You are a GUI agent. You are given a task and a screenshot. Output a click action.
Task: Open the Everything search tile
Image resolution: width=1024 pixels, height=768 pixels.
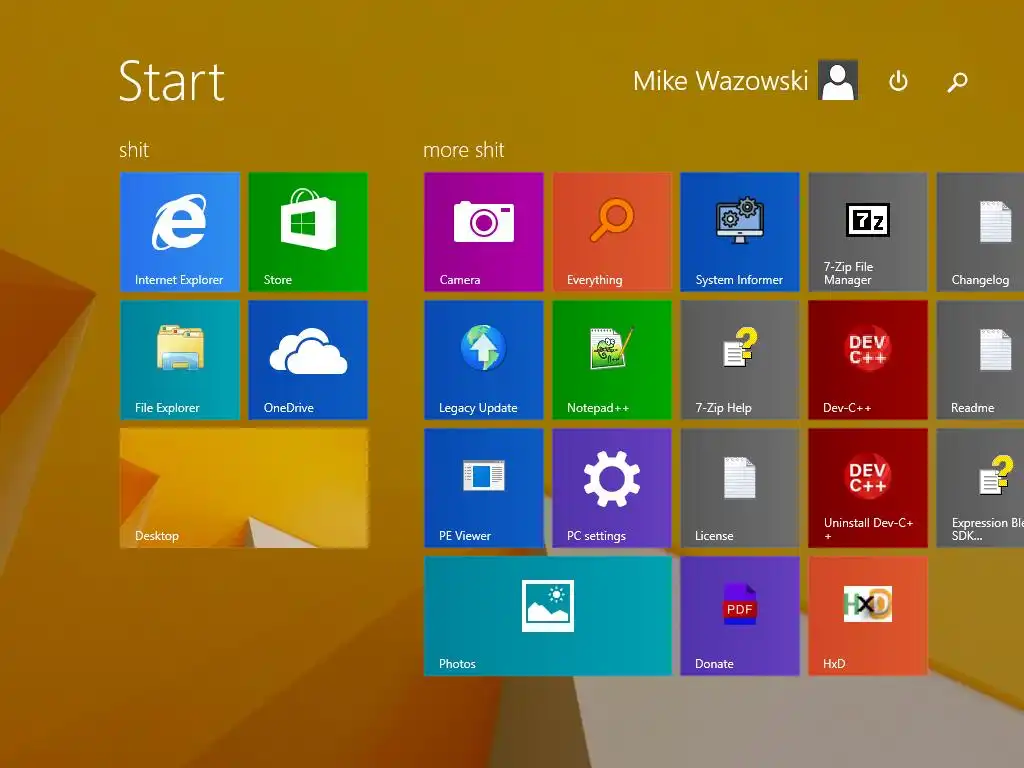612,232
